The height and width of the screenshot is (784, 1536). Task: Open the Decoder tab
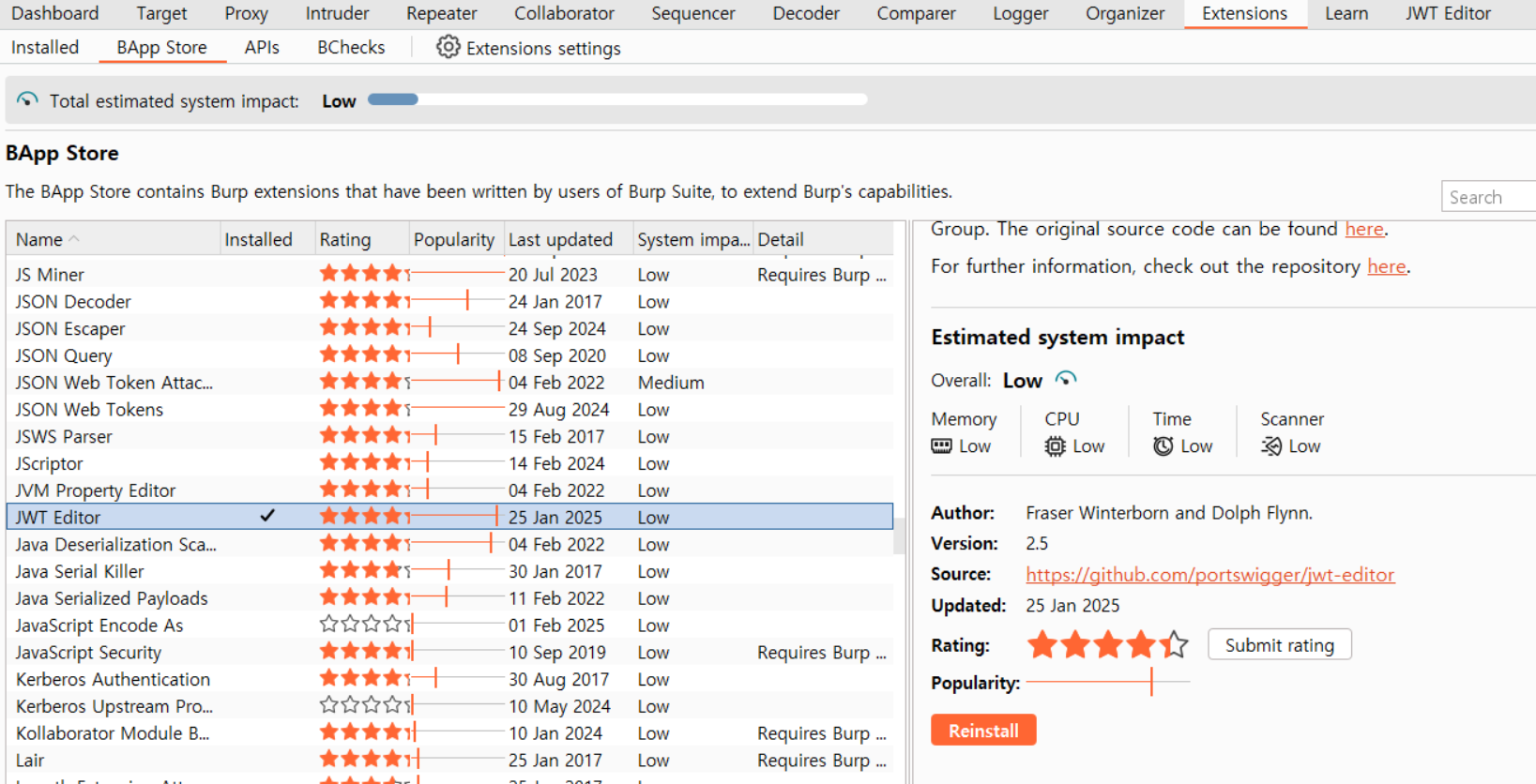[x=805, y=13]
